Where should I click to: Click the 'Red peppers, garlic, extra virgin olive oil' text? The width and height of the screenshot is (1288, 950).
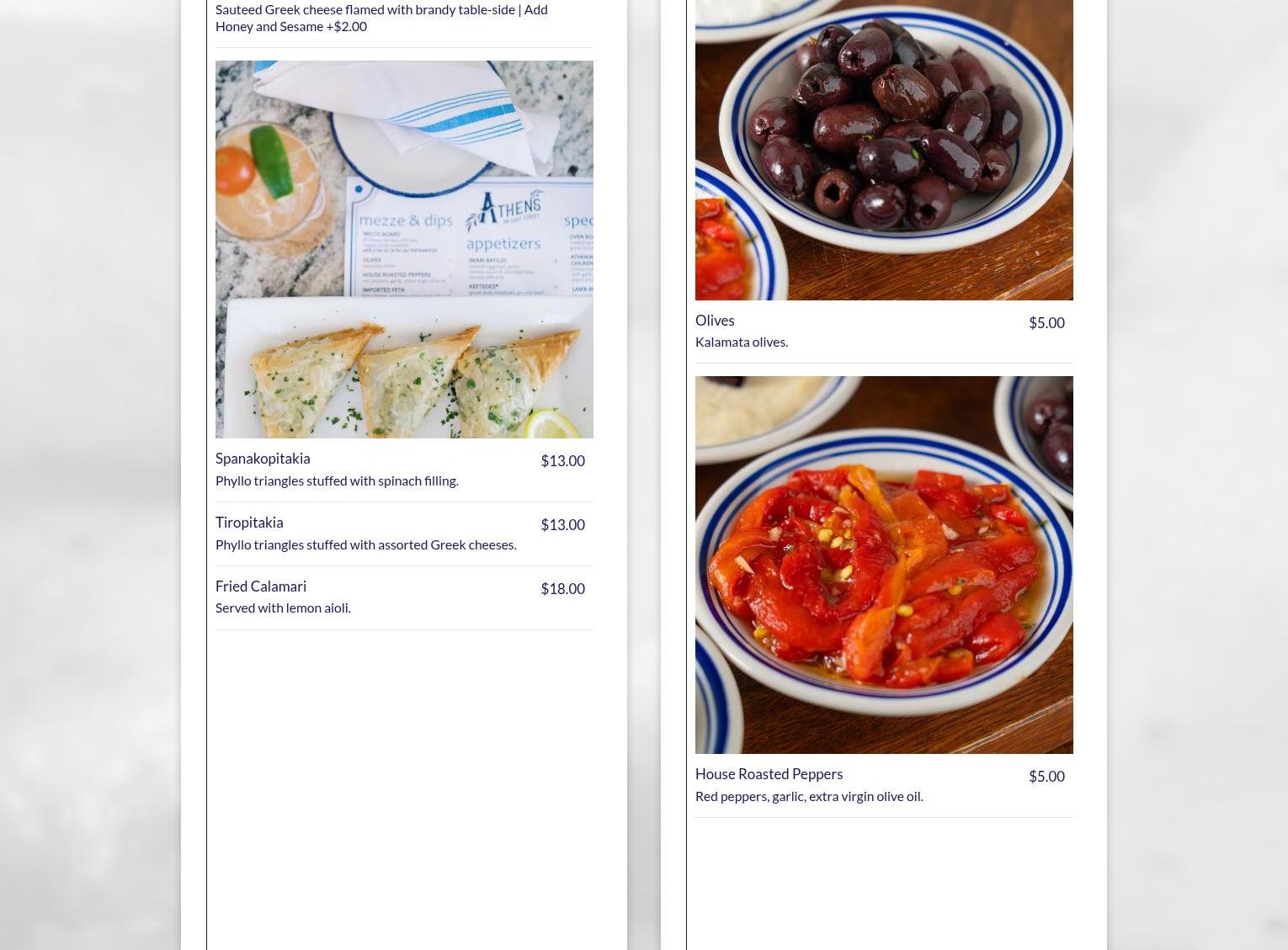pos(809,796)
